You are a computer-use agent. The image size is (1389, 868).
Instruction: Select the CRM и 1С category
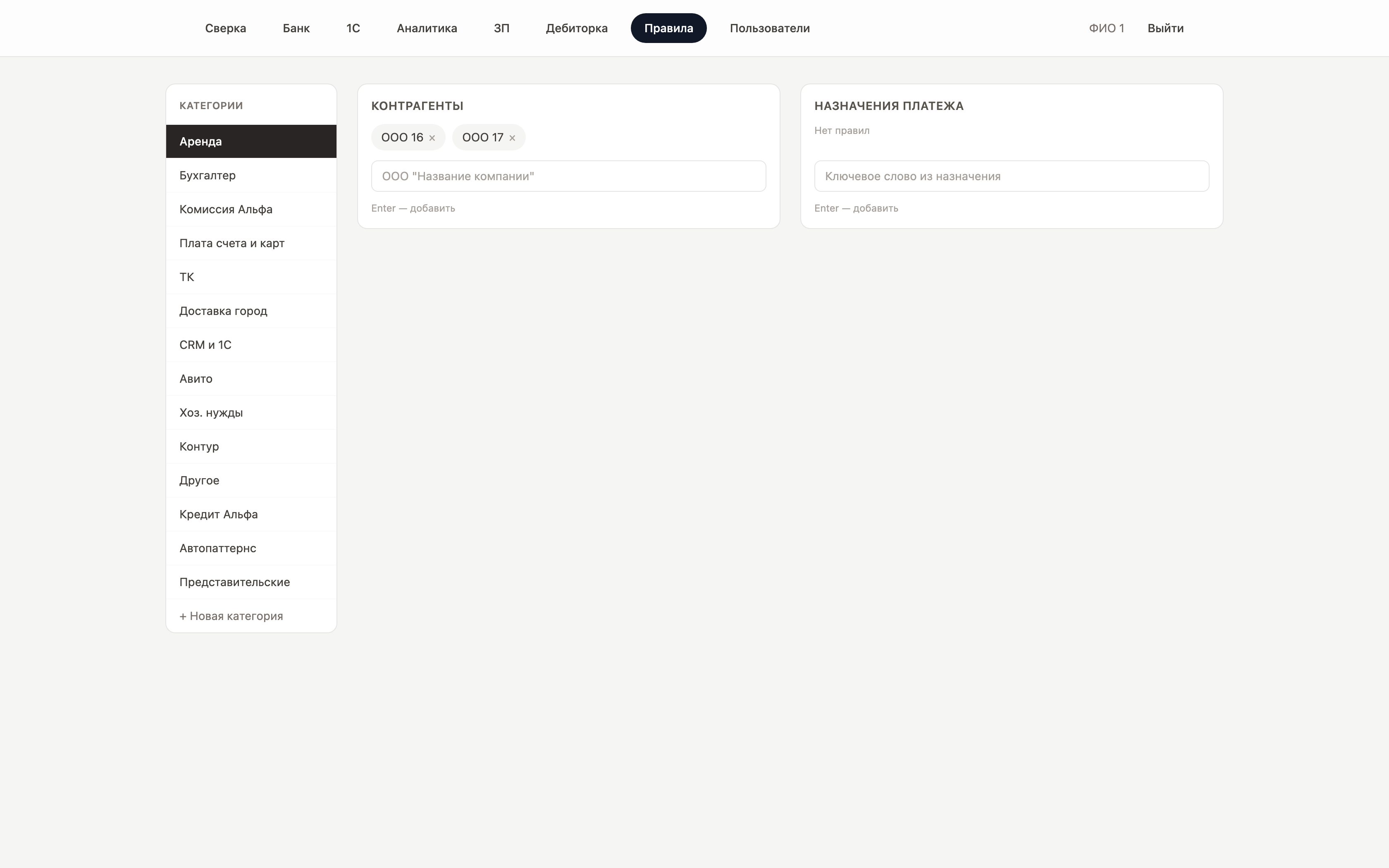click(x=251, y=344)
